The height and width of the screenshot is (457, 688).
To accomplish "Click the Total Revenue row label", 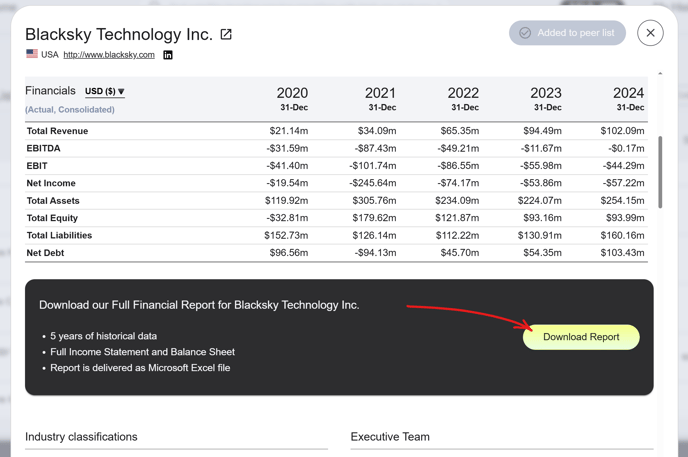I will 57,131.
